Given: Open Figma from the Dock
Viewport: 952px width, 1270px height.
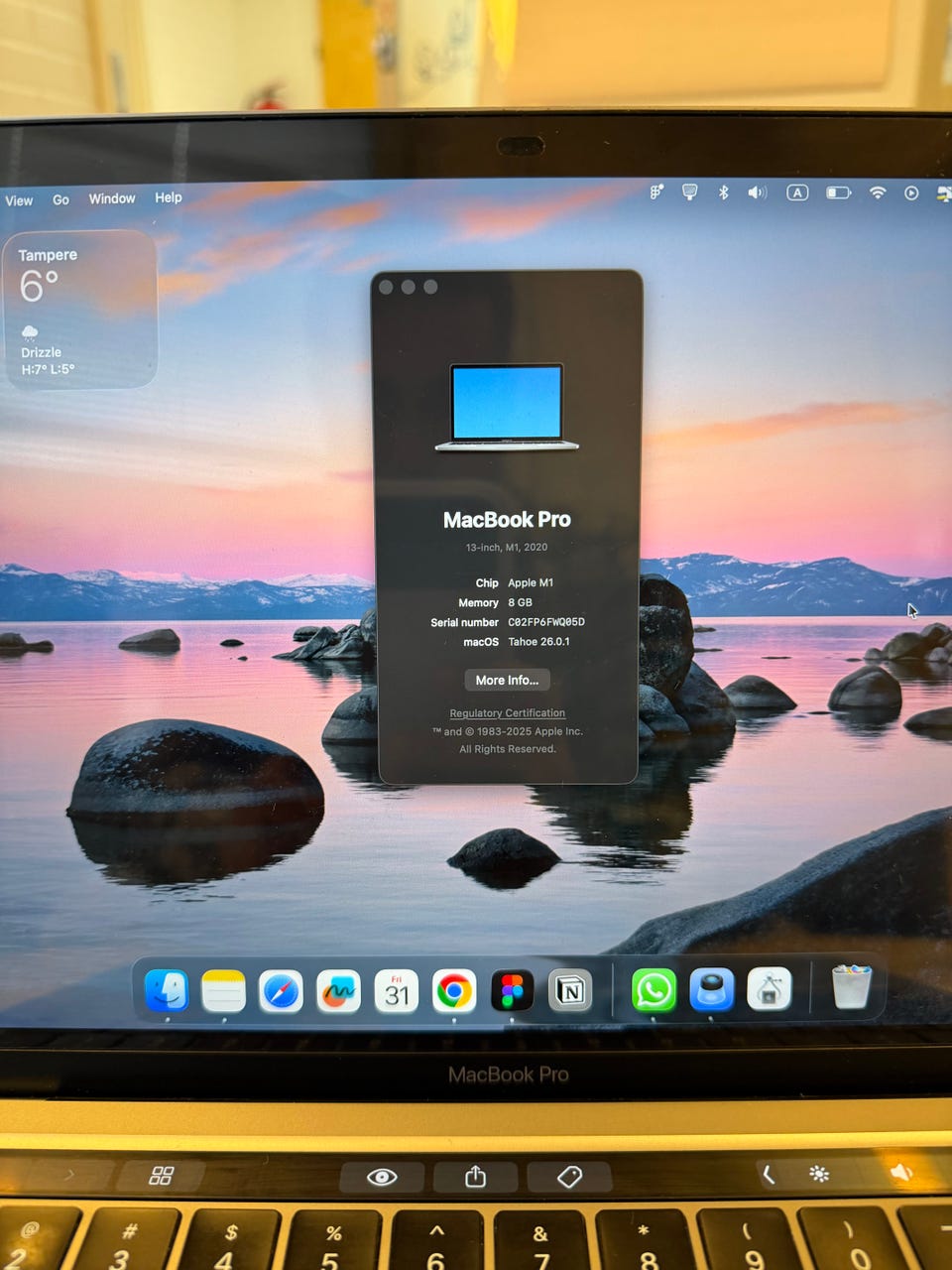Looking at the screenshot, I should (x=512, y=991).
